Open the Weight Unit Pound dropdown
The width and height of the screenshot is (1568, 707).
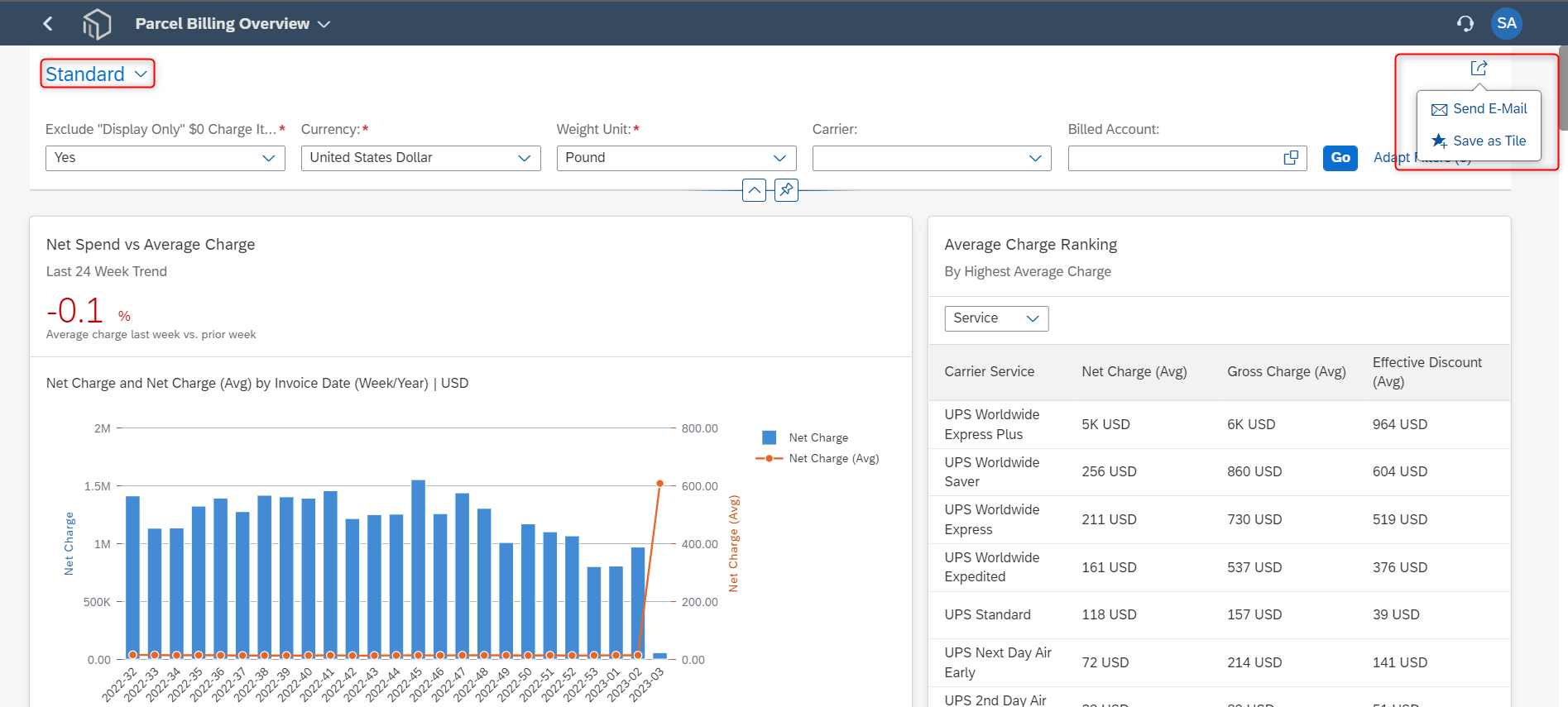point(676,158)
